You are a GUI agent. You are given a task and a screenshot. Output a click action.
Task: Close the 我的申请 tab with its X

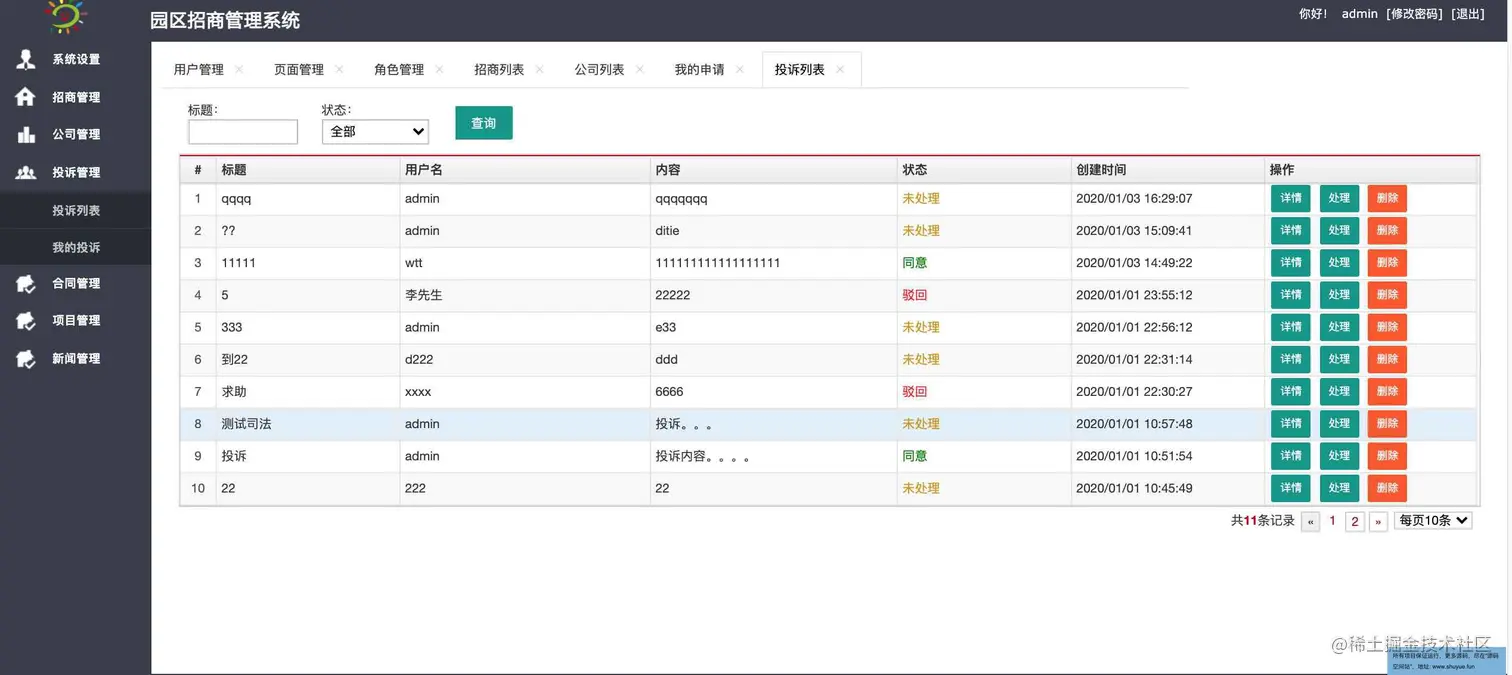click(739, 69)
